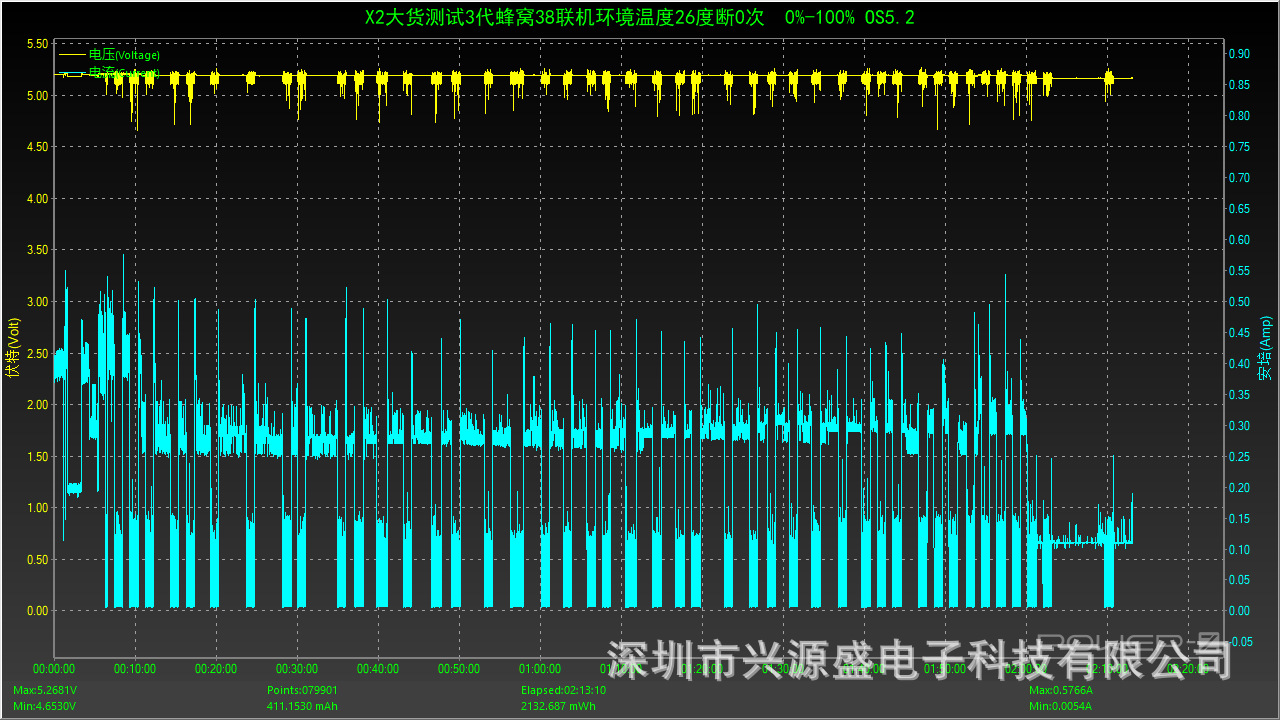Image resolution: width=1280 pixels, height=720 pixels.
Task: Click the Min:0.0054A current readout
Action: click(x=1060, y=706)
